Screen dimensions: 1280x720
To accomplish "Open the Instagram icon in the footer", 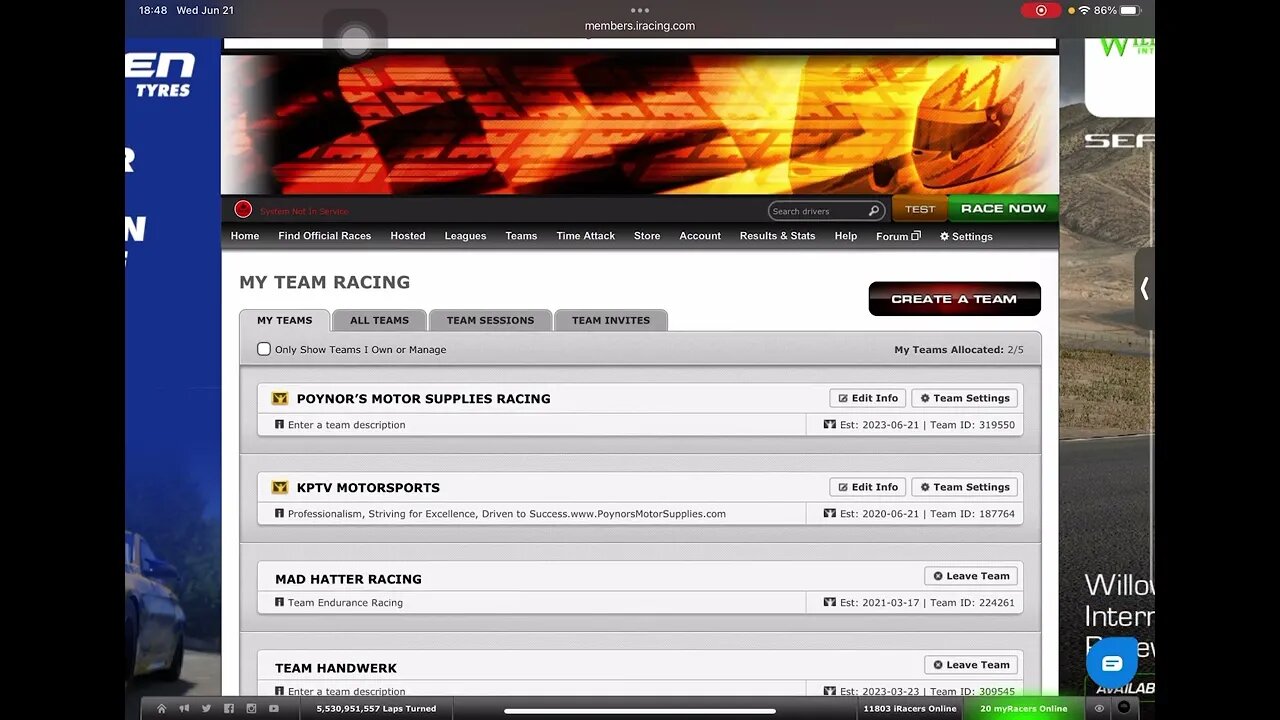I will click(251, 708).
